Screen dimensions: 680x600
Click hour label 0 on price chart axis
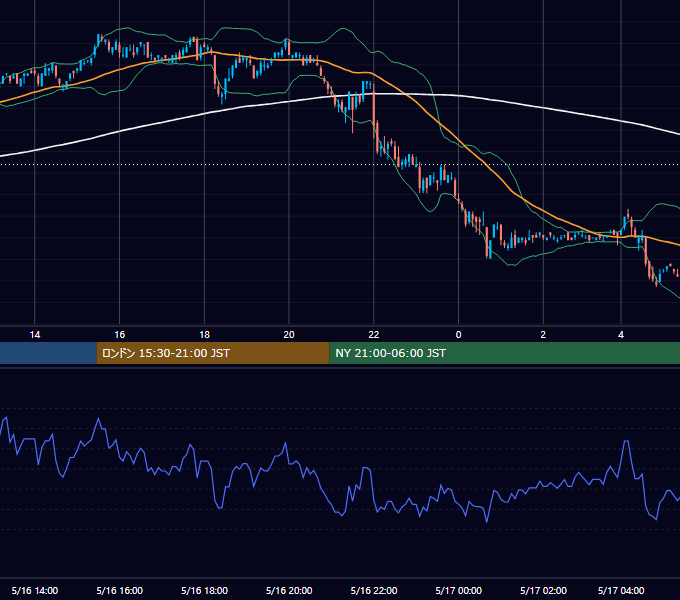pos(458,335)
